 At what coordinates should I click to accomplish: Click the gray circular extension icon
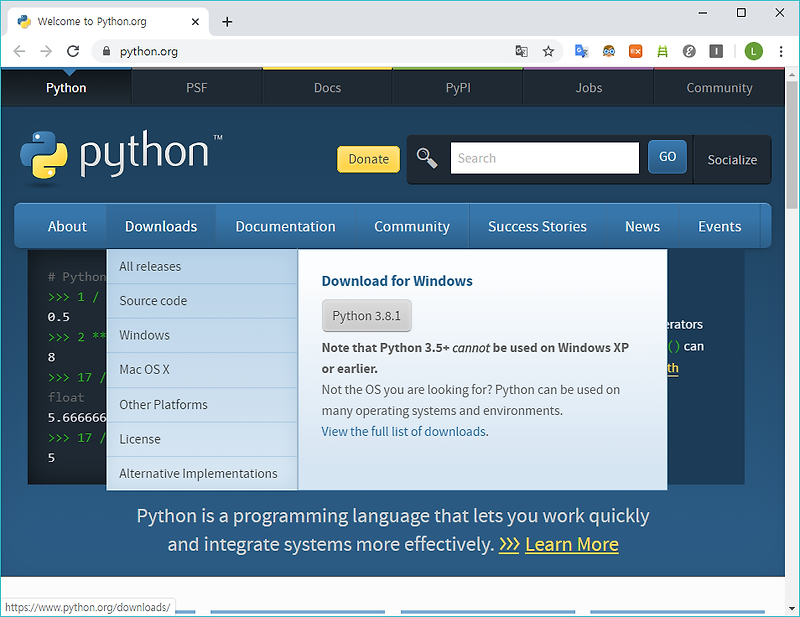tap(689, 51)
